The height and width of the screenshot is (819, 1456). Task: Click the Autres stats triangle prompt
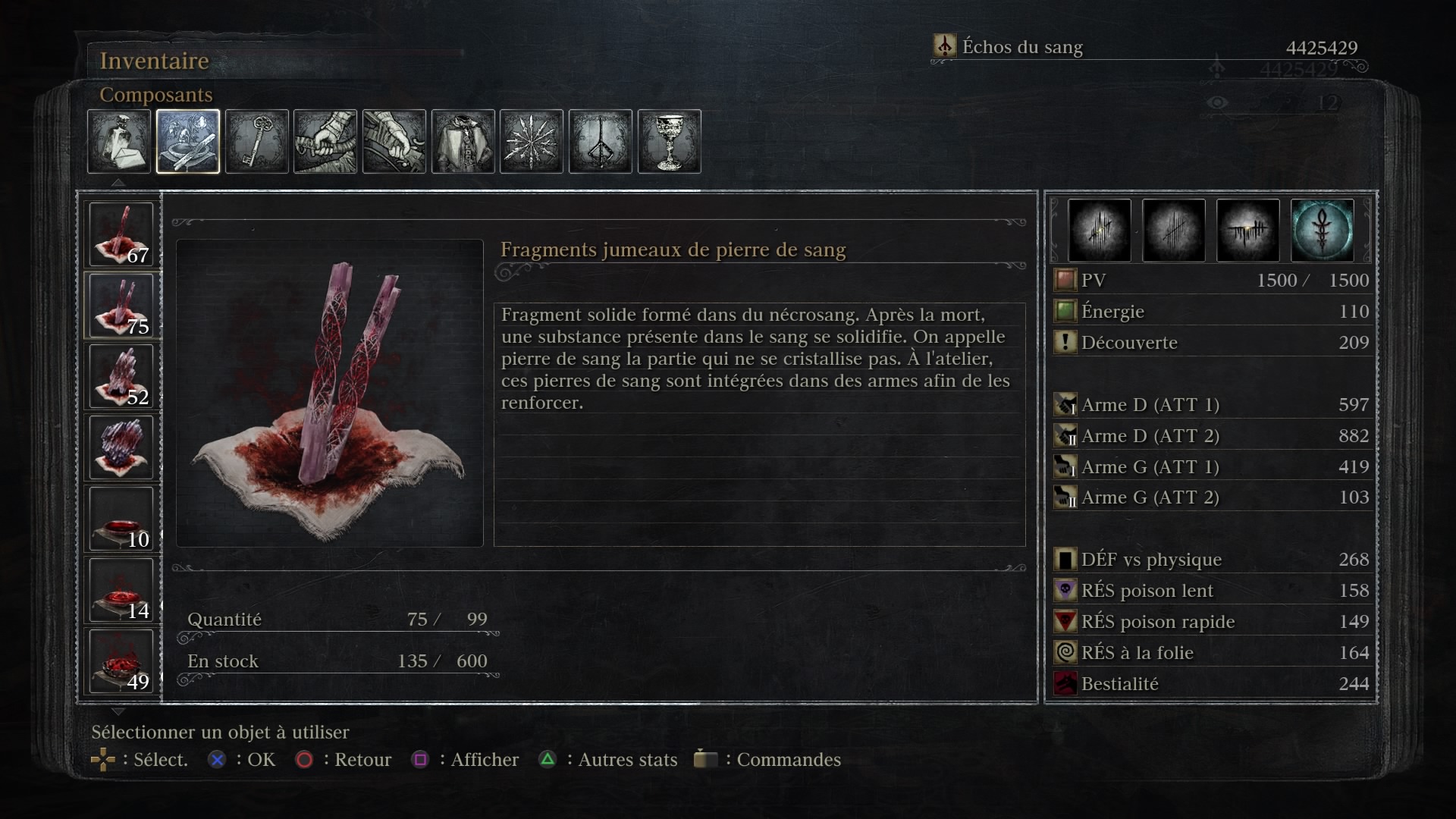tap(608, 759)
